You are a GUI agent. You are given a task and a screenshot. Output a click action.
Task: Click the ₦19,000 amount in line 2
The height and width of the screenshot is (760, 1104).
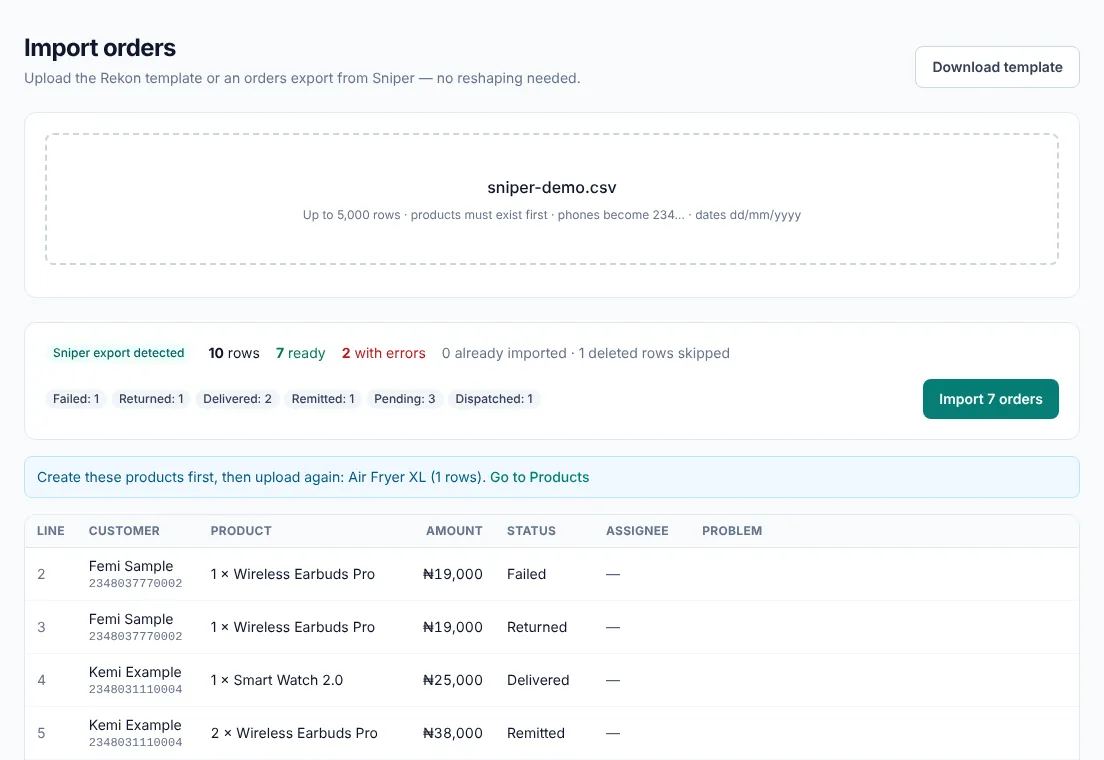pos(453,574)
